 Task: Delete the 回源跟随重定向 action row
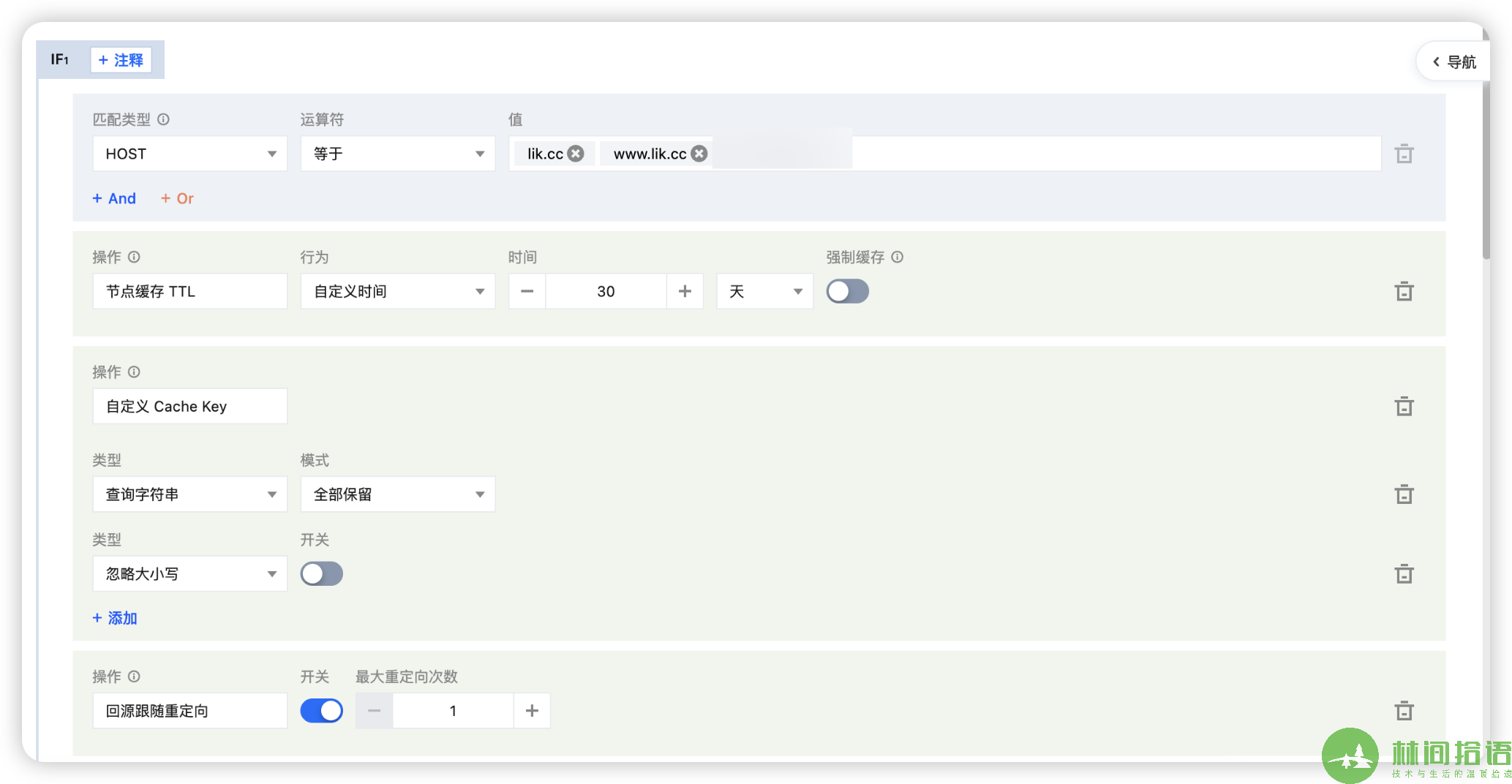click(x=1404, y=710)
